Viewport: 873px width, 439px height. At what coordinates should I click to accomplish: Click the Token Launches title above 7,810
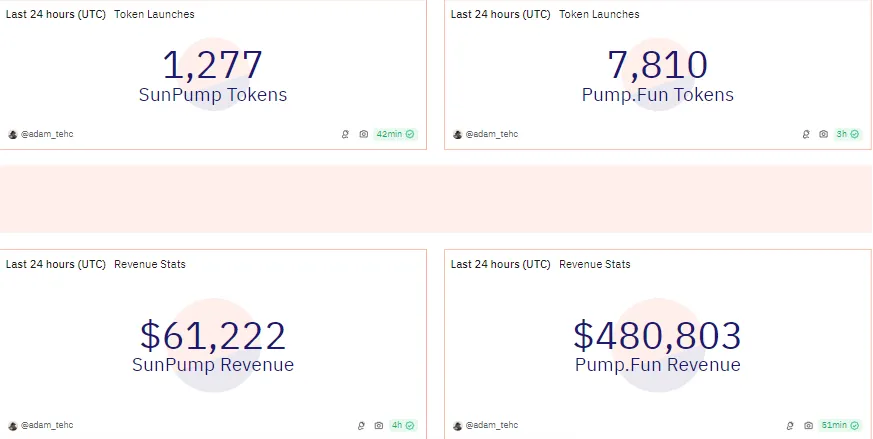coord(599,14)
